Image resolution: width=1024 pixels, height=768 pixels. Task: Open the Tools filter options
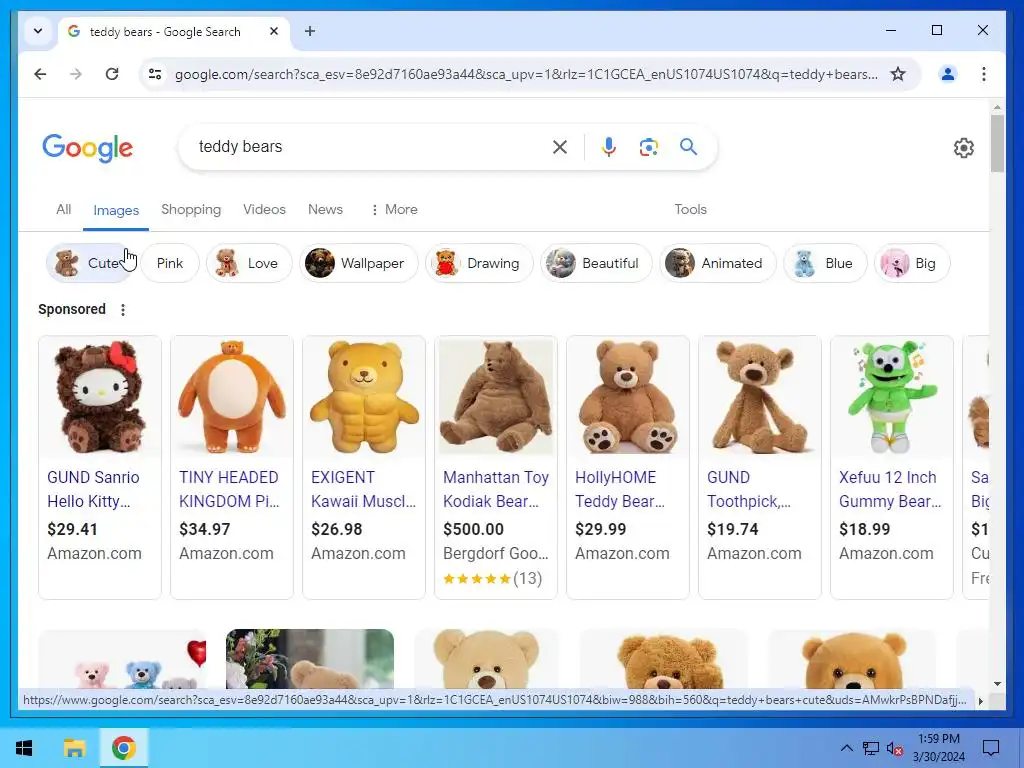point(690,210)
